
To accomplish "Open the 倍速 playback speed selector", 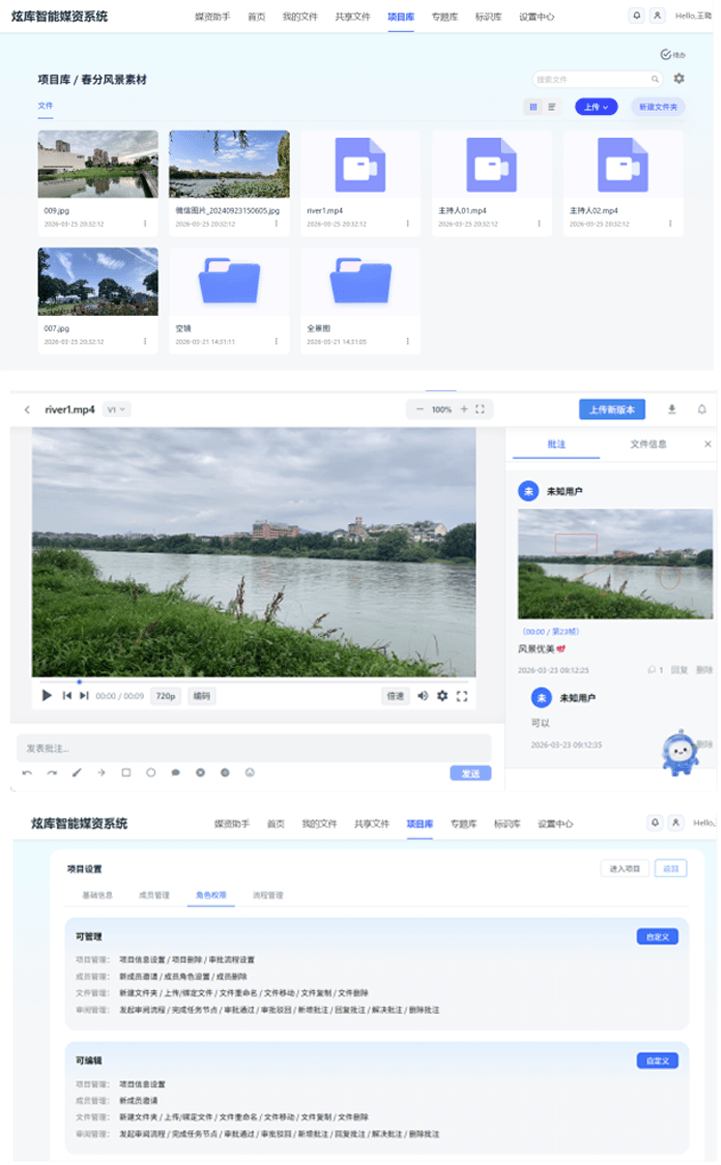I will (395, 696).
